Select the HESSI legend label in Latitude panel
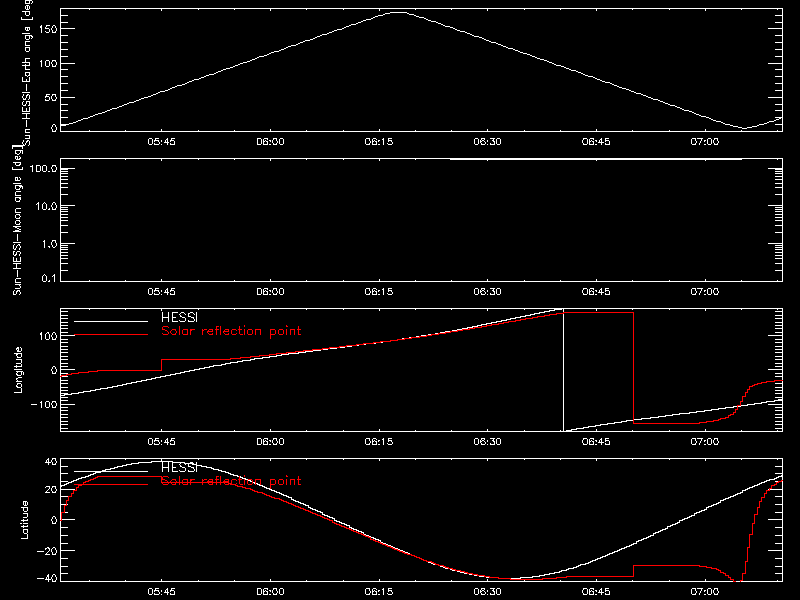Image resolution: width=800 pixels, height=600 pixels. [x=179, y=467]
